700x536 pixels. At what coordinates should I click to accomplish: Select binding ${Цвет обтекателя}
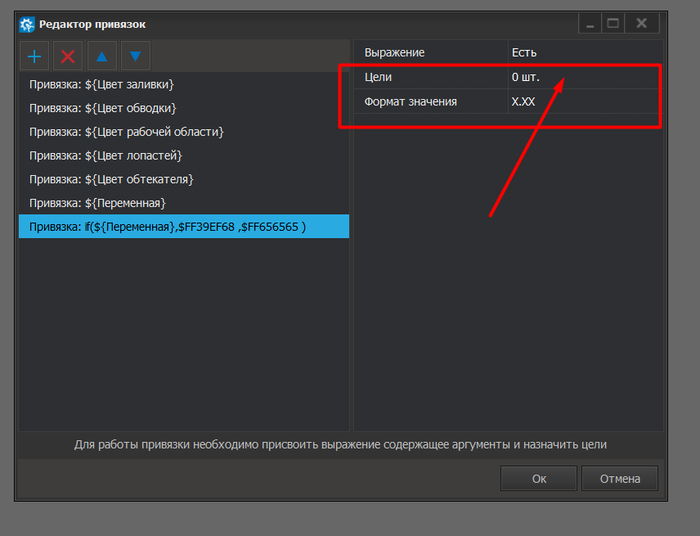[111, 180]
